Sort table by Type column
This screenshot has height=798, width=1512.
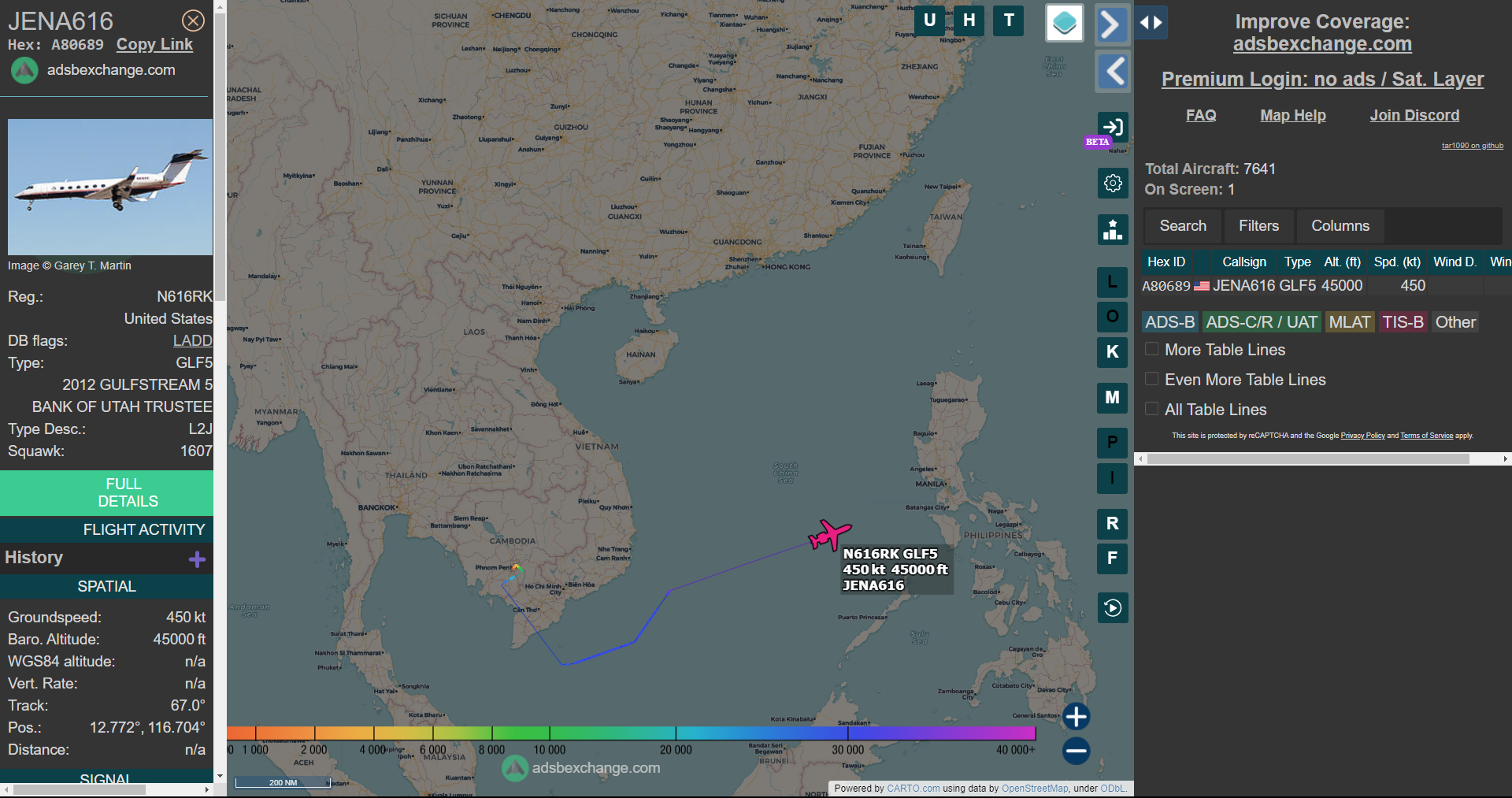point(1297,262)
